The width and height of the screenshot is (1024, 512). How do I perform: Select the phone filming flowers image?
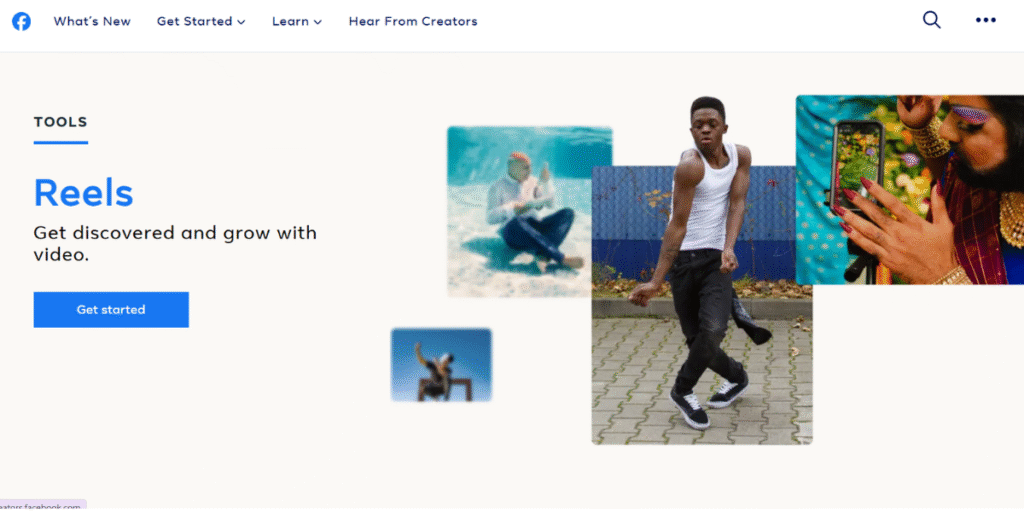coord(910,190)
